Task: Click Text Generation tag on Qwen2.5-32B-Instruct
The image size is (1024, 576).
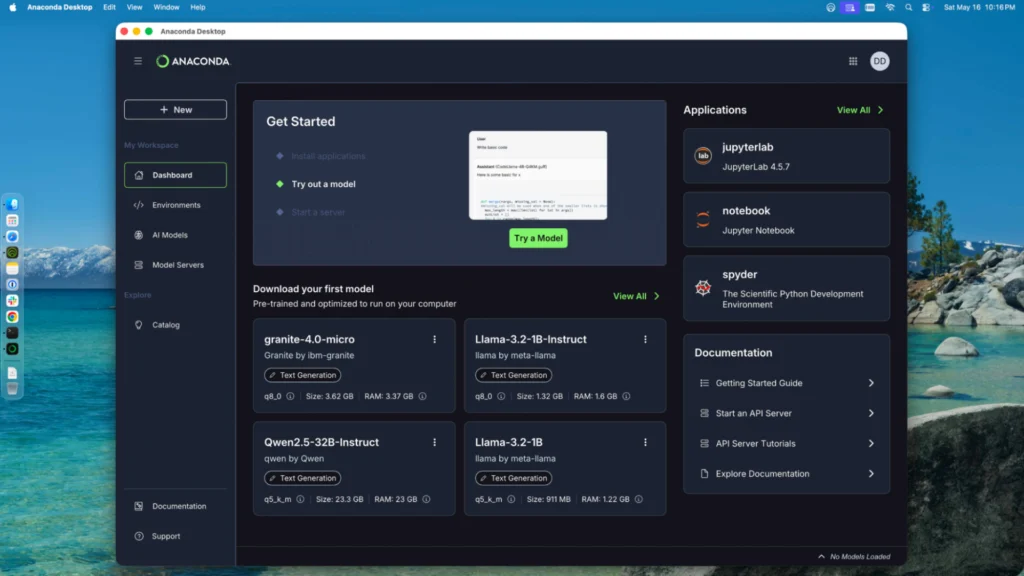Action: click(302, 478)
